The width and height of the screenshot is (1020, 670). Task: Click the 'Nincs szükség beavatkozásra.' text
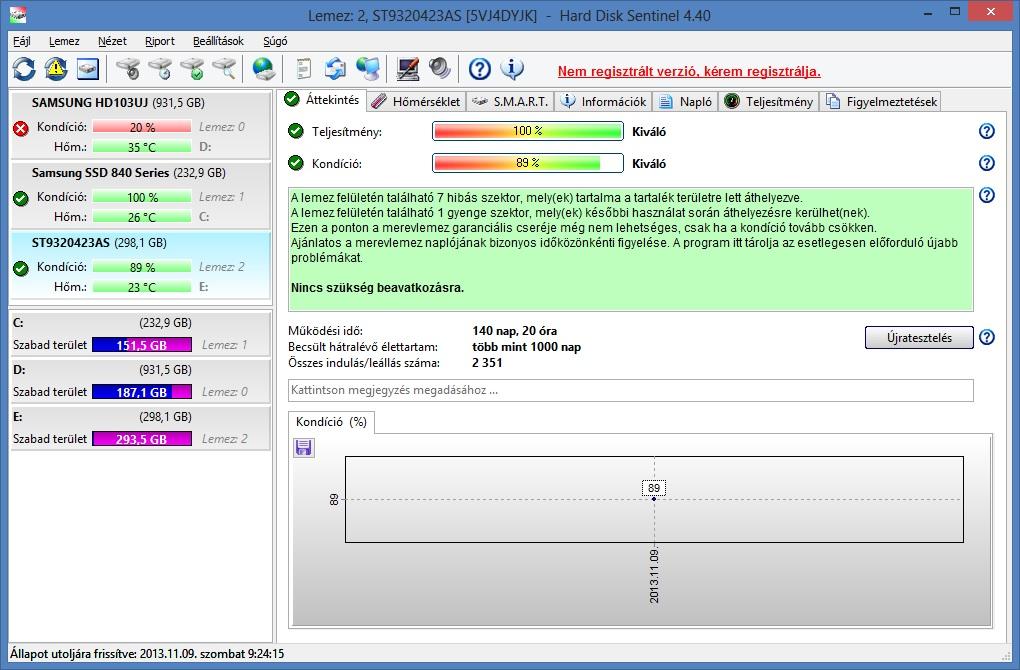pyautogui.click(x=377, y=288)
